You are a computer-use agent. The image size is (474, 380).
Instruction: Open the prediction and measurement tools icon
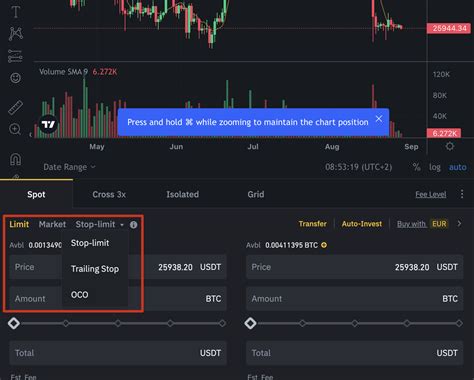click(x=15, y=56)
